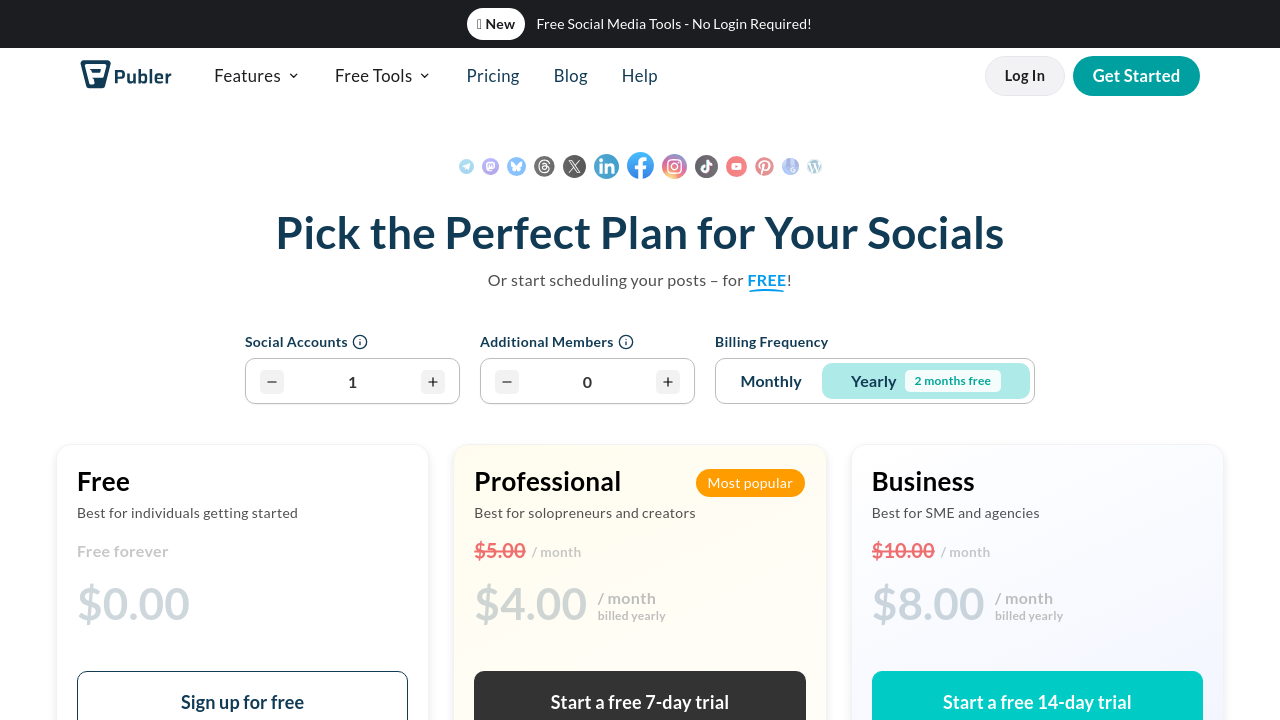Click the Log In button
Screen dimensions: 1280x720
(1024, 76)
